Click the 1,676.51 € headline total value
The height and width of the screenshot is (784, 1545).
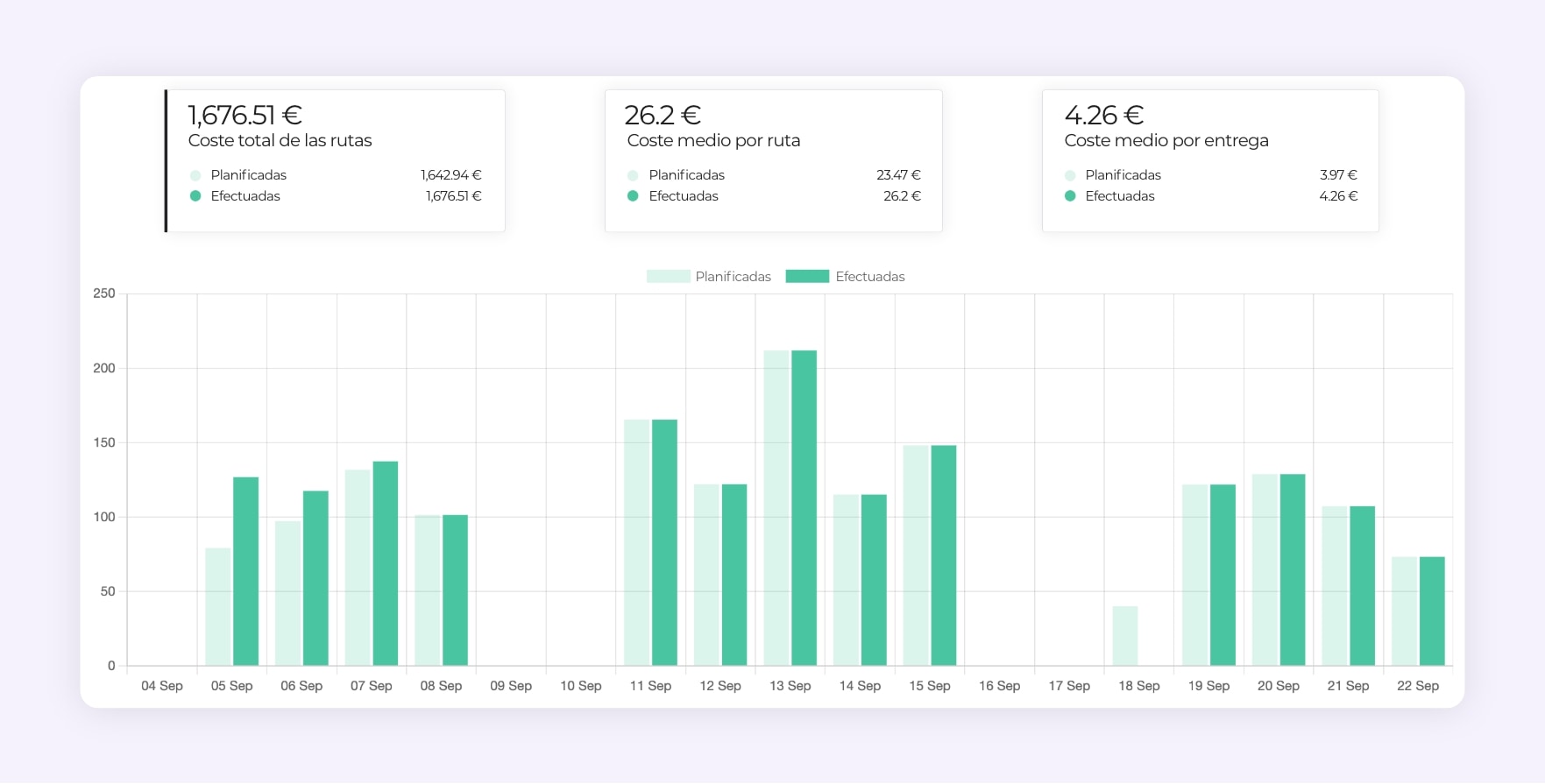tap(245, 115)
